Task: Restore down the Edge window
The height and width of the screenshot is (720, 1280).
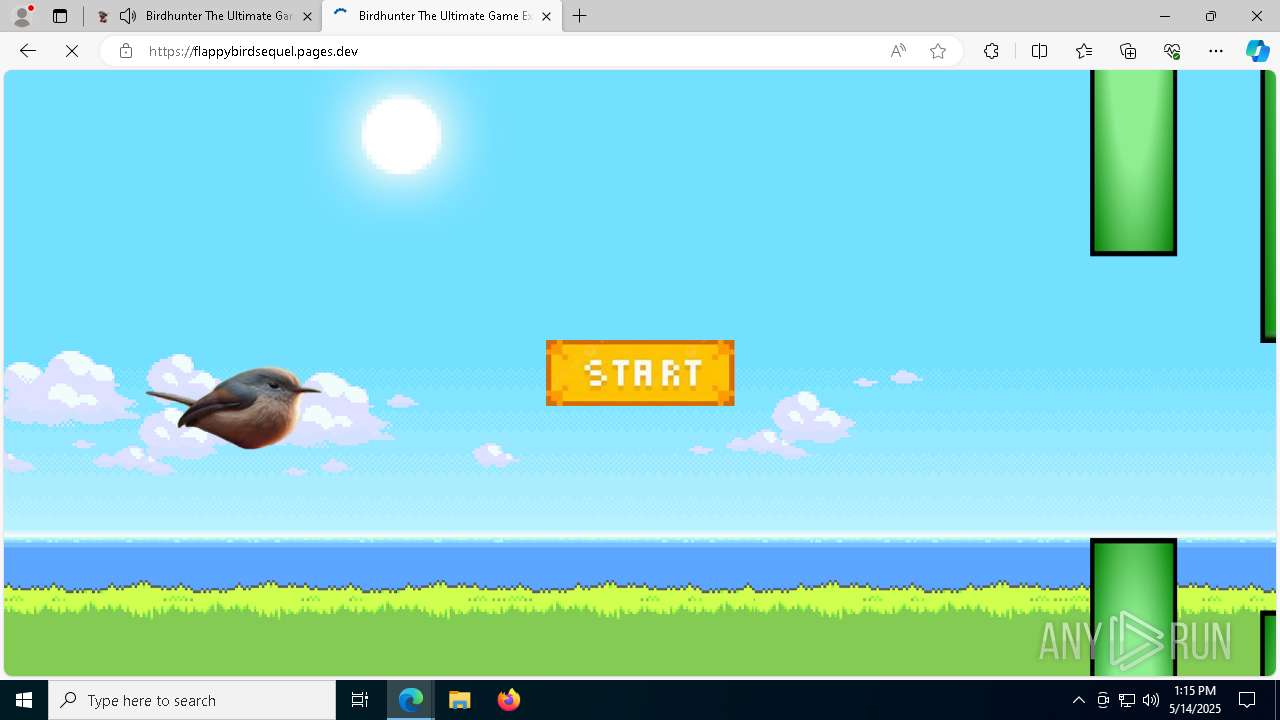Action: (1211, 16)
